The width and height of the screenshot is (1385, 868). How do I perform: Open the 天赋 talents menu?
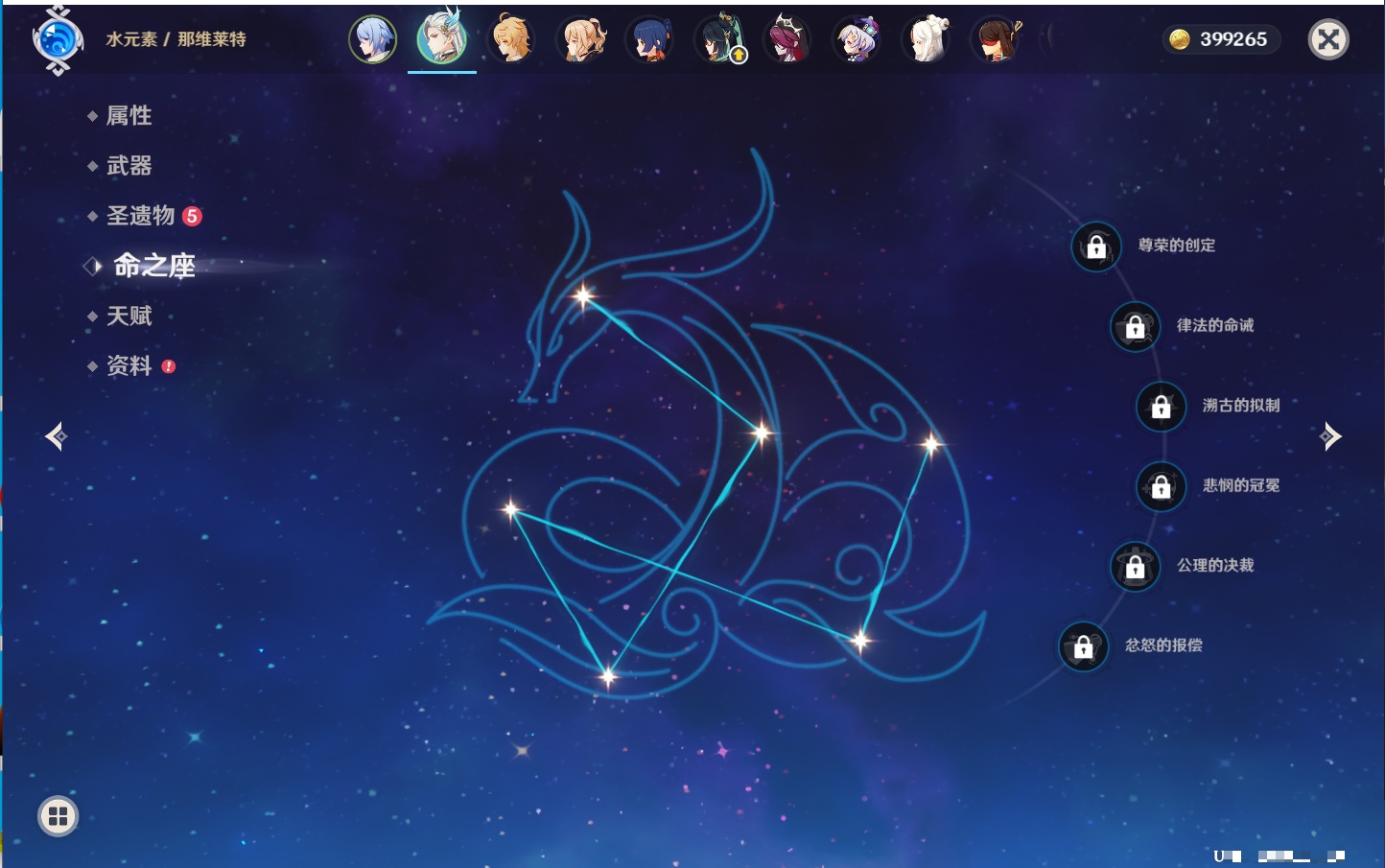click(129, 316)
